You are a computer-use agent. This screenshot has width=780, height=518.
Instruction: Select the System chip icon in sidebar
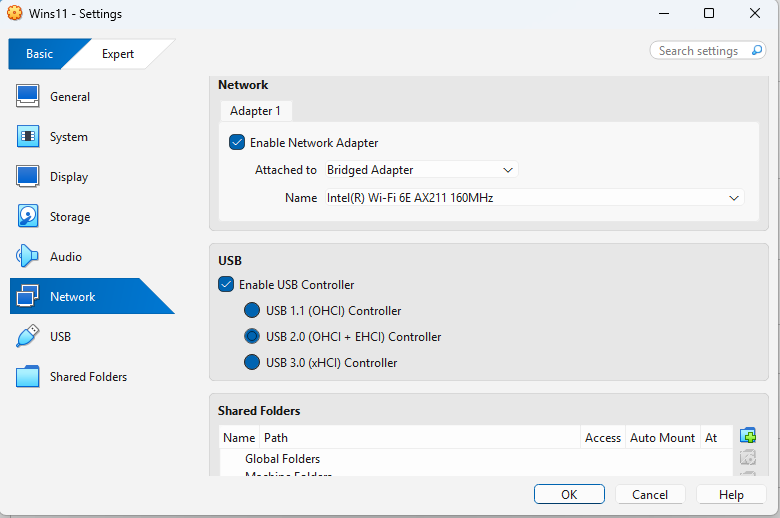[x=29, y=137]
